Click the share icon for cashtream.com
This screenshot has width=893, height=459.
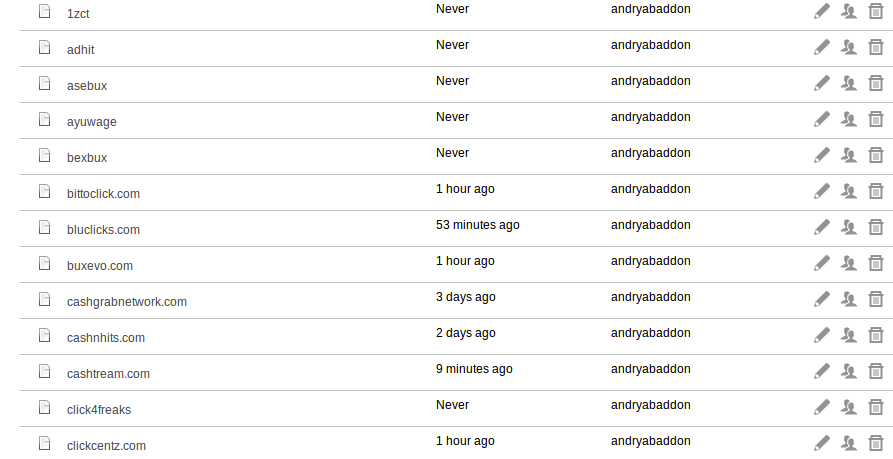coord(849,371)
